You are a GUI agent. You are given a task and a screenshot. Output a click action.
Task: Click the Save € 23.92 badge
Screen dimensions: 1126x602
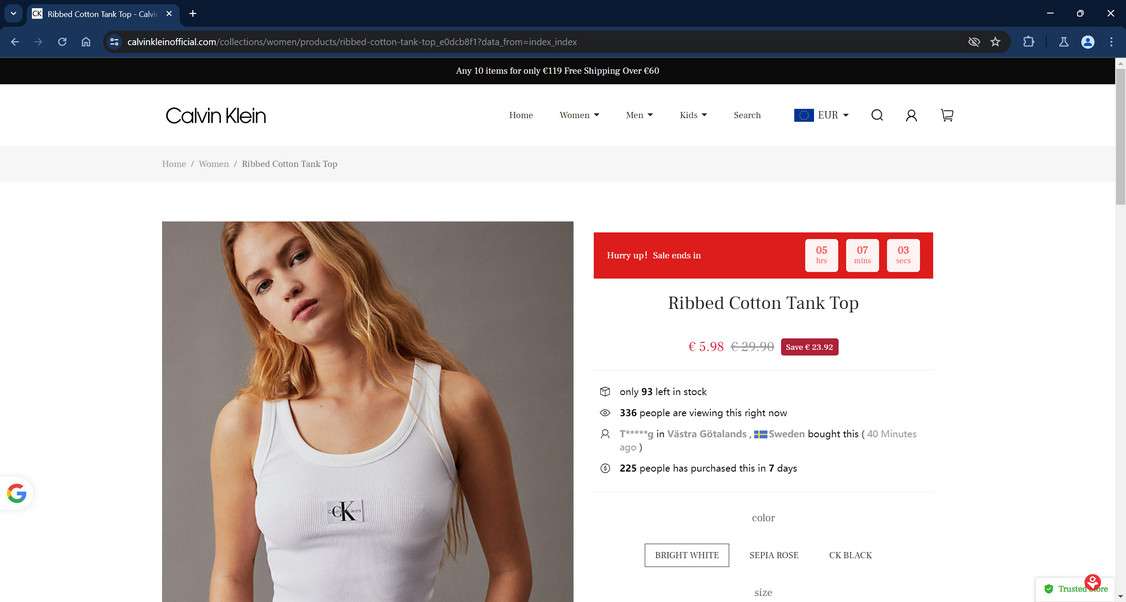click(x=809, y=347)
